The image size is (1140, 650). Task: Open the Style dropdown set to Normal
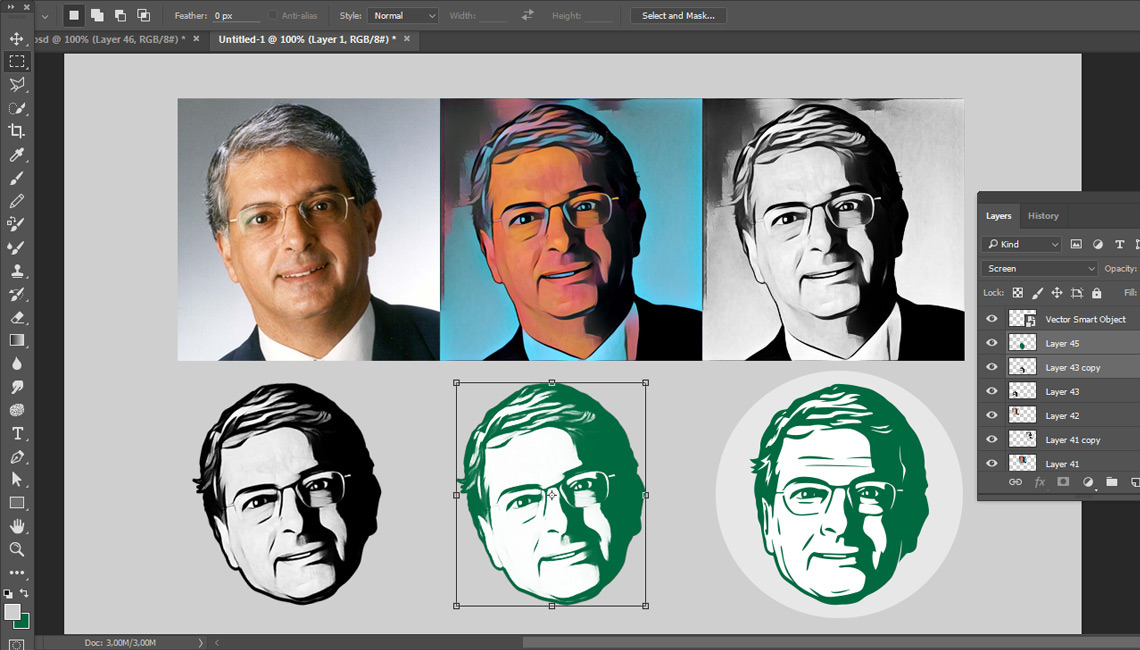[403, 16]
